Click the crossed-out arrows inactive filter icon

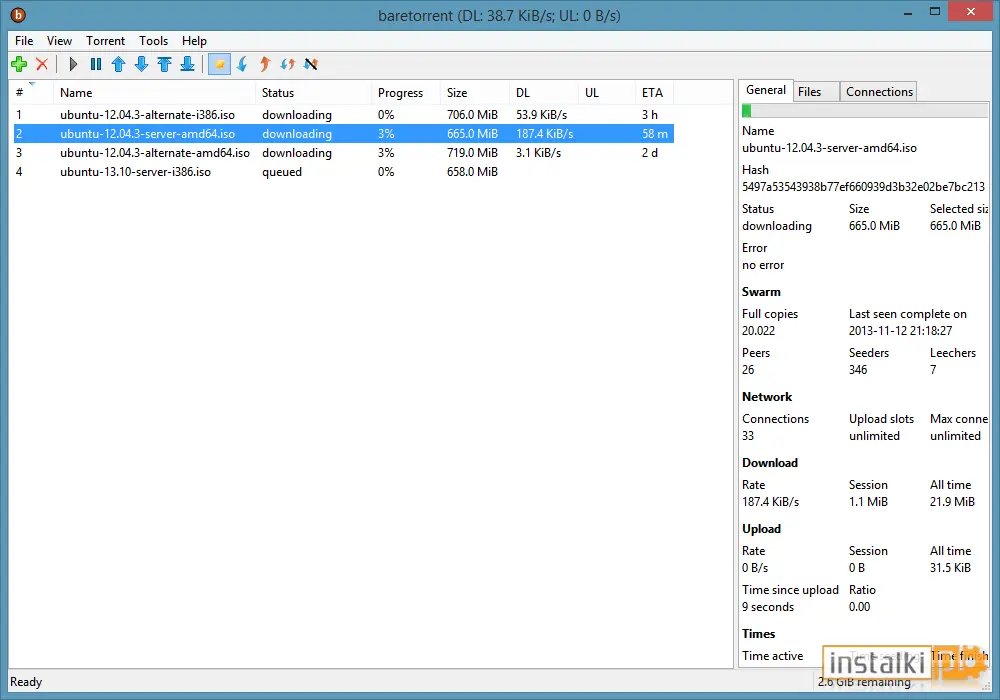tap(311, 64)
